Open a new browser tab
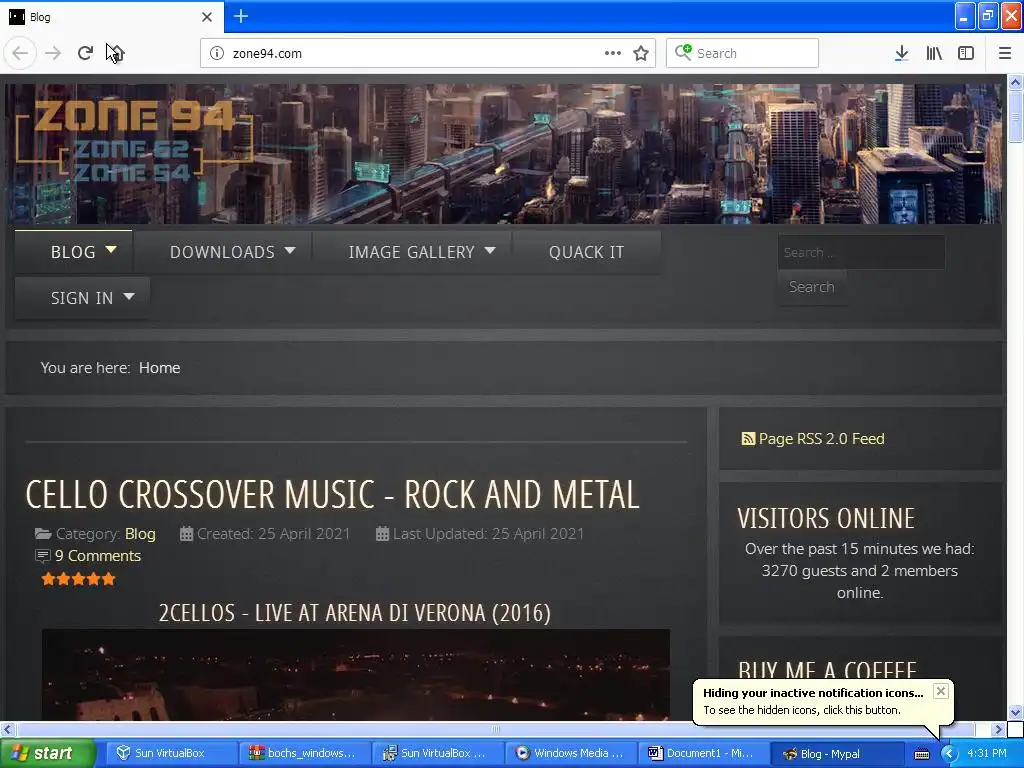This screenshot has width=1024, height=768. tap(240, 16)
